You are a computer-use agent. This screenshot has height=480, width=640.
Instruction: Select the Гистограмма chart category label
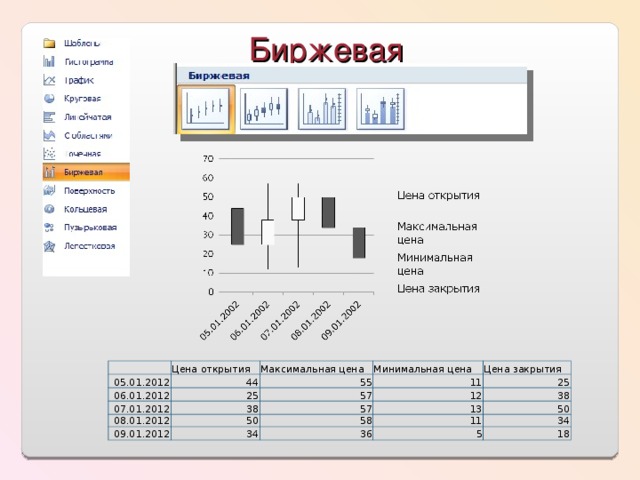[89, 62]
